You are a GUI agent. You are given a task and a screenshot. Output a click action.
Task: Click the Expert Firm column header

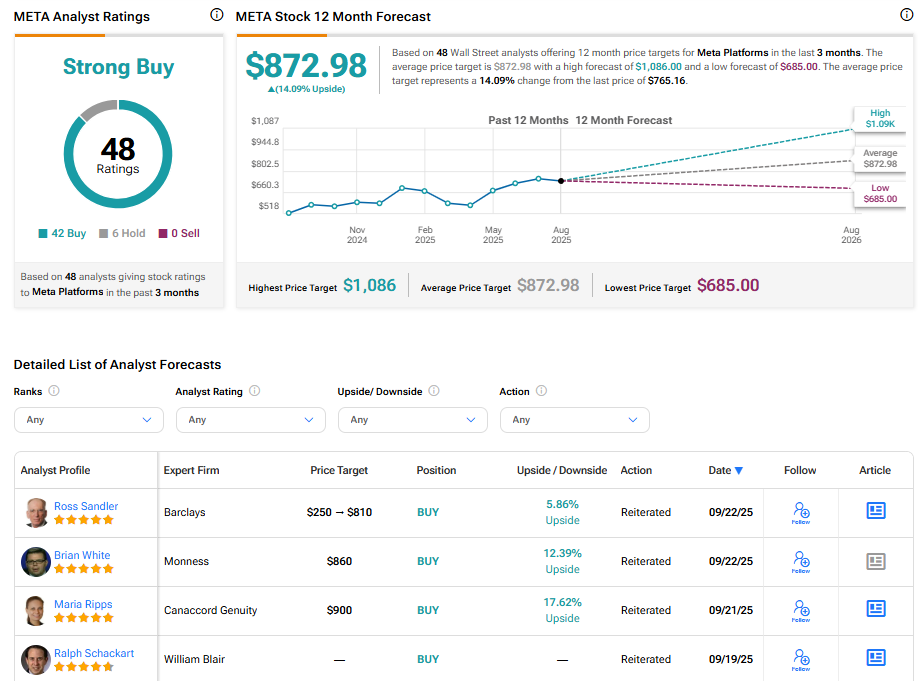coord(191,470)
